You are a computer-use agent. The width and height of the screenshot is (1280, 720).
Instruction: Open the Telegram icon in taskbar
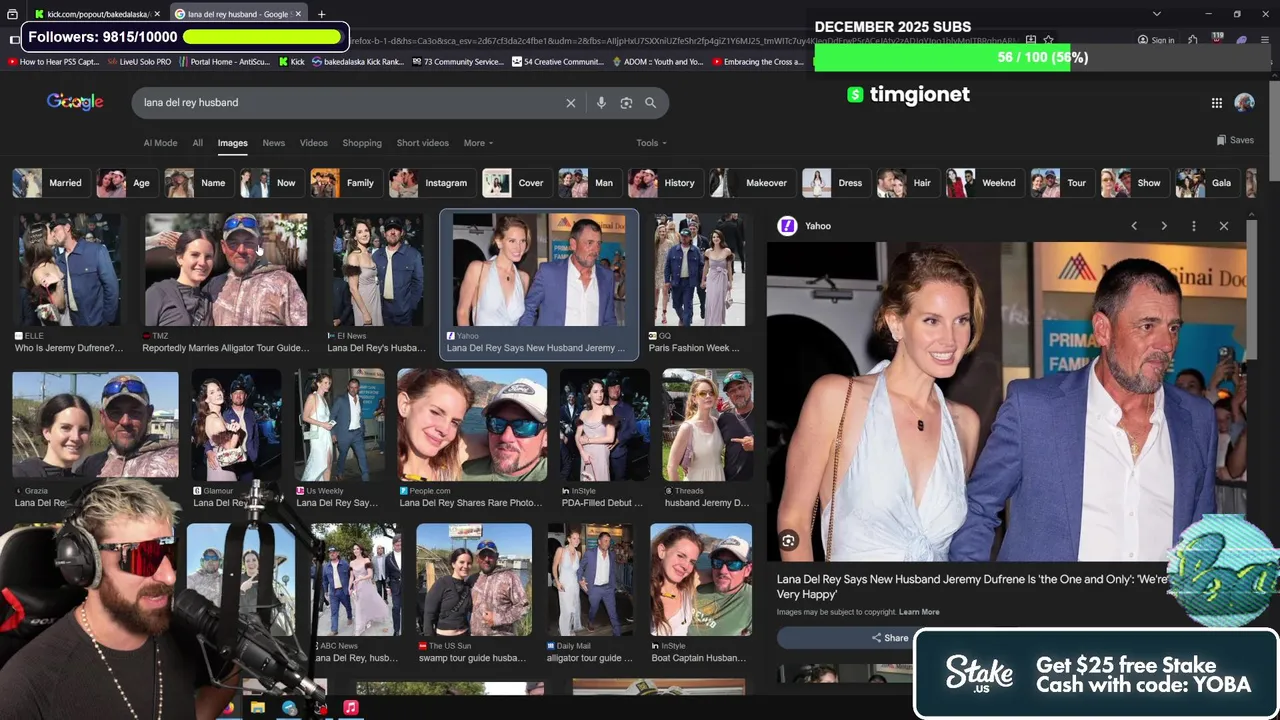tap(289, 707)
